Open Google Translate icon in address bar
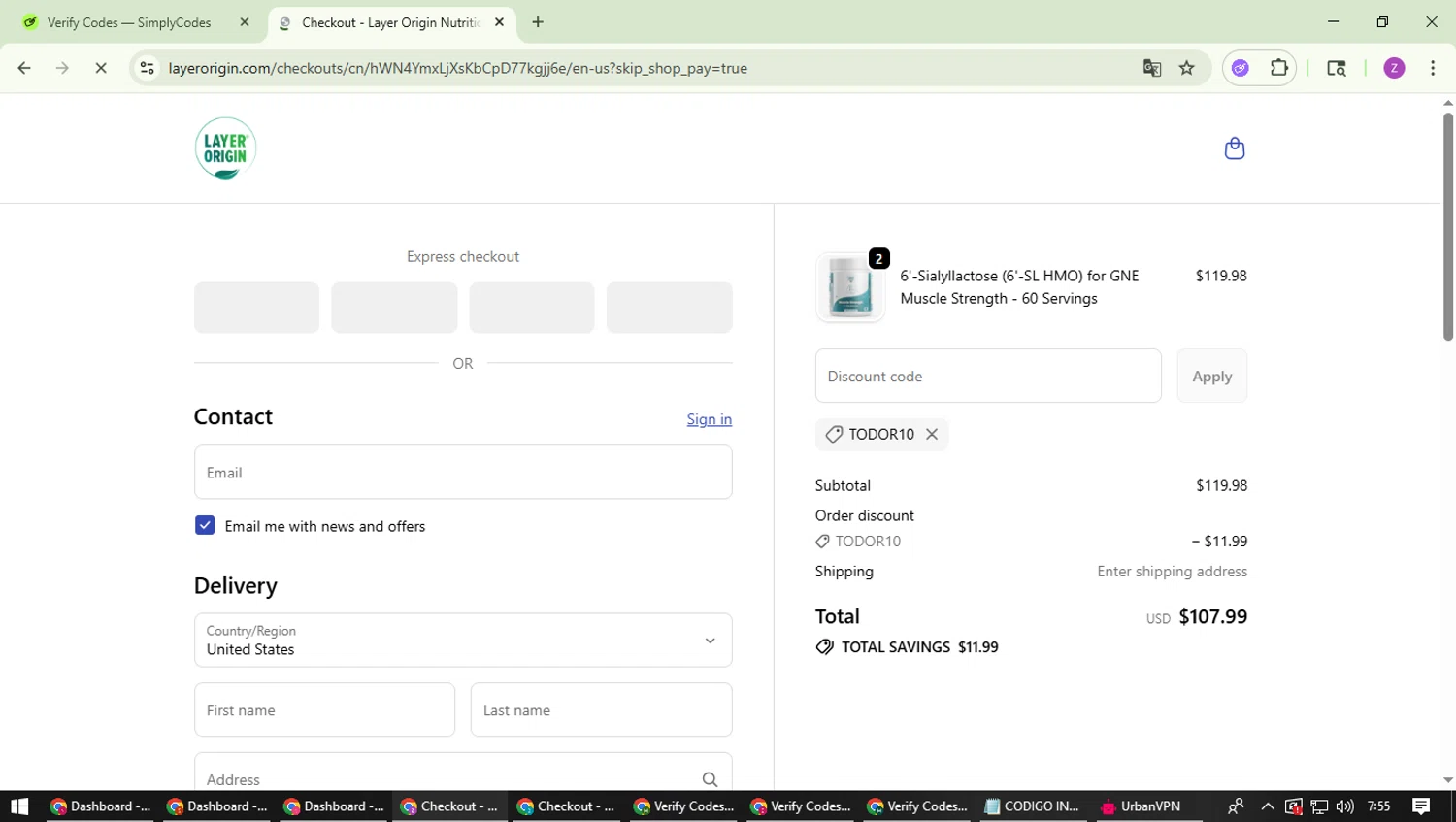This screenshot has height=822, width=1456. [x=1152, y=68]
